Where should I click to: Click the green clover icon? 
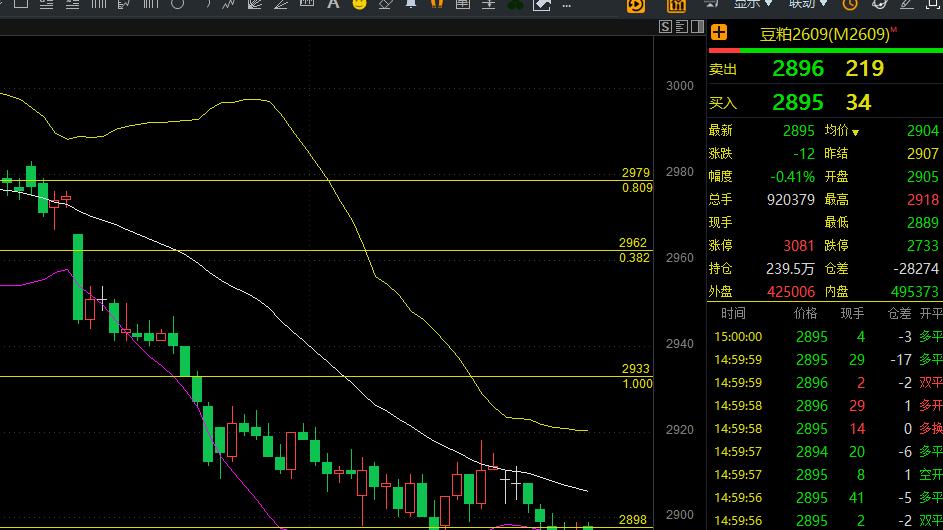tap(515, 5)
